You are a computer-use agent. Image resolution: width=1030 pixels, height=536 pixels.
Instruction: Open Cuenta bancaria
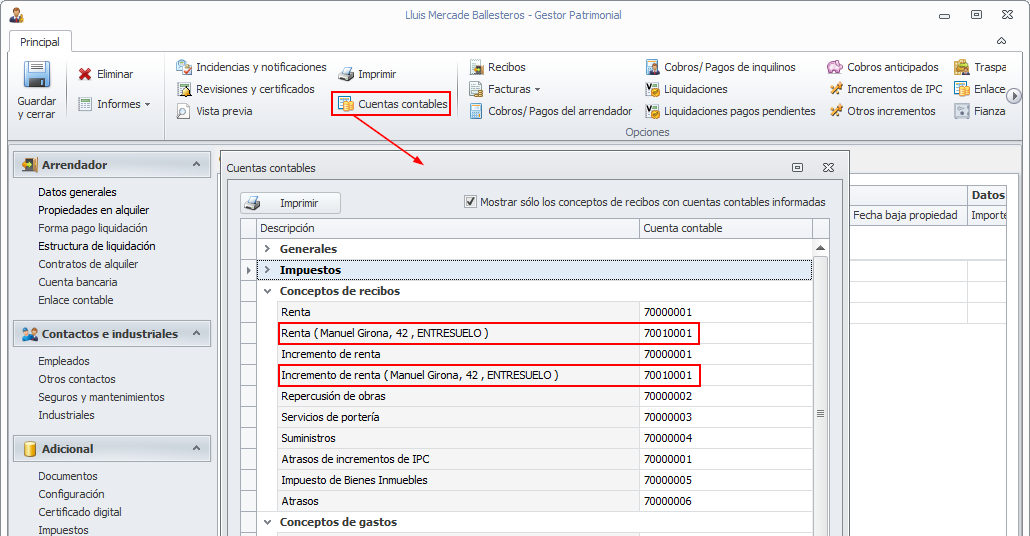(x=78, y=282)
